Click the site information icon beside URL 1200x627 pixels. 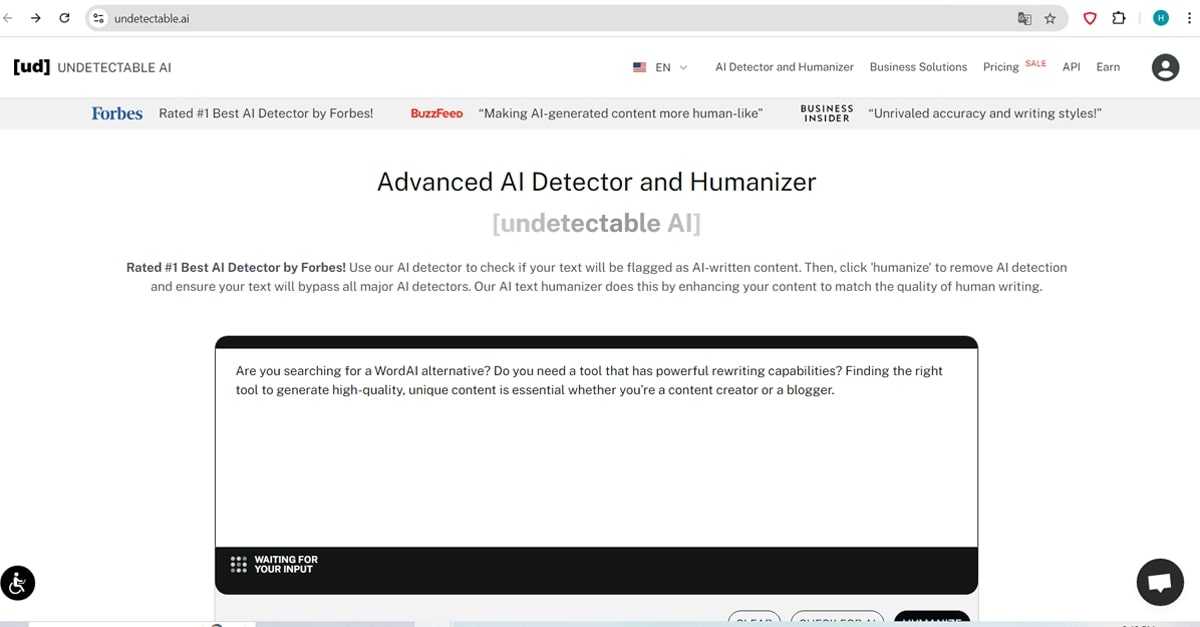click(x=98, y=18)
